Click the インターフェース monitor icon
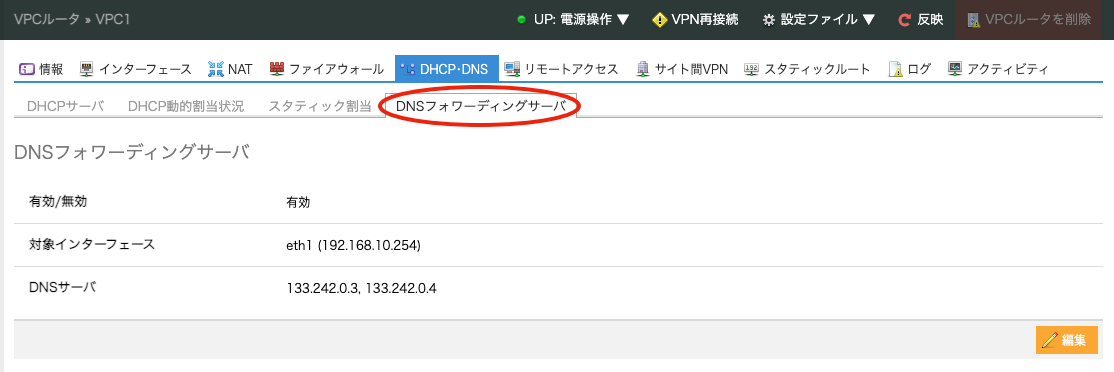 (x=87, y=69)
